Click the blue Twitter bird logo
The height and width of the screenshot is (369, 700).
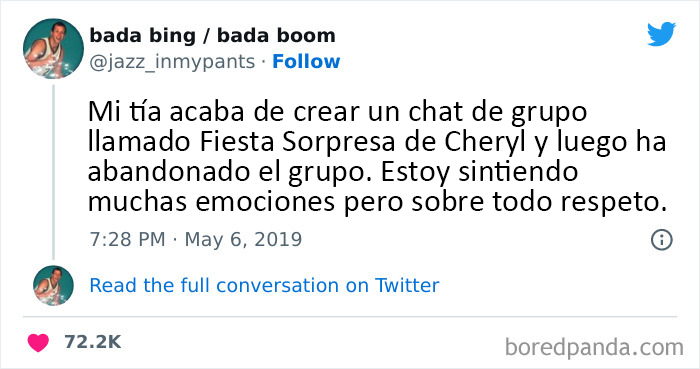click(x=661, y=34)
